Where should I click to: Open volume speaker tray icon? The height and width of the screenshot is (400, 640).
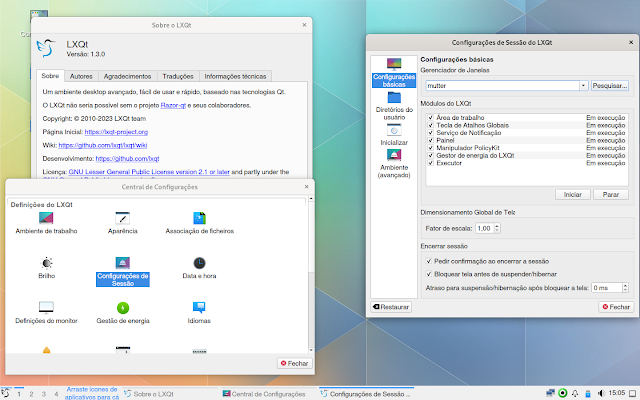[601, 393]
